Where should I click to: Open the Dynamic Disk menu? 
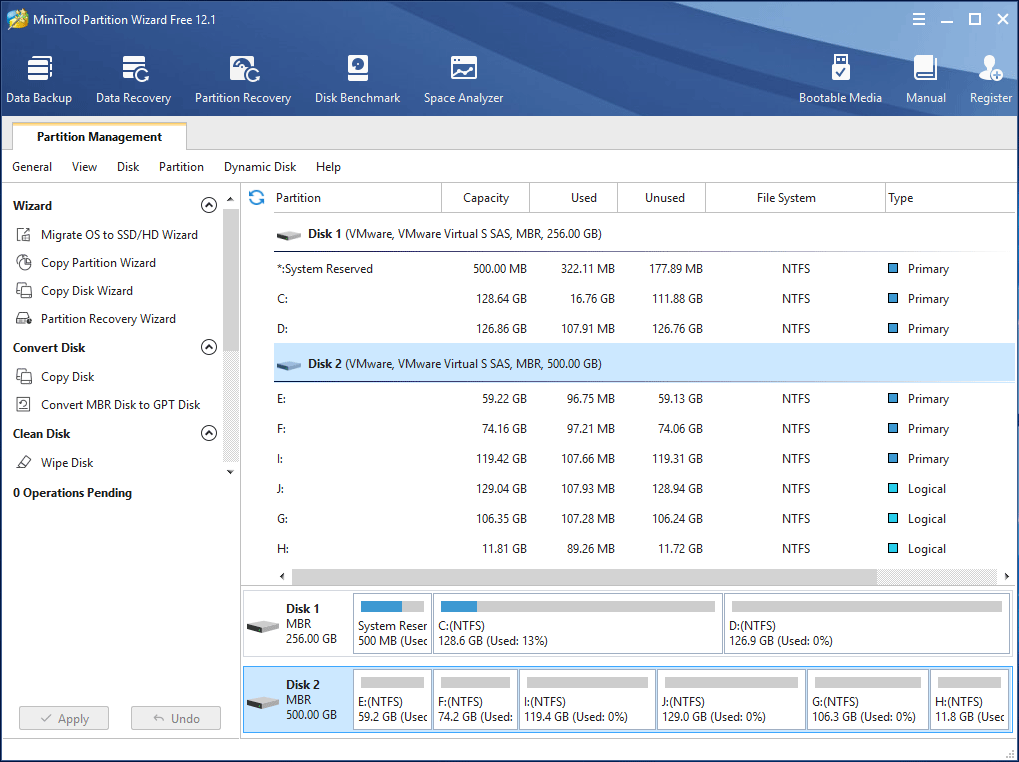259,167
